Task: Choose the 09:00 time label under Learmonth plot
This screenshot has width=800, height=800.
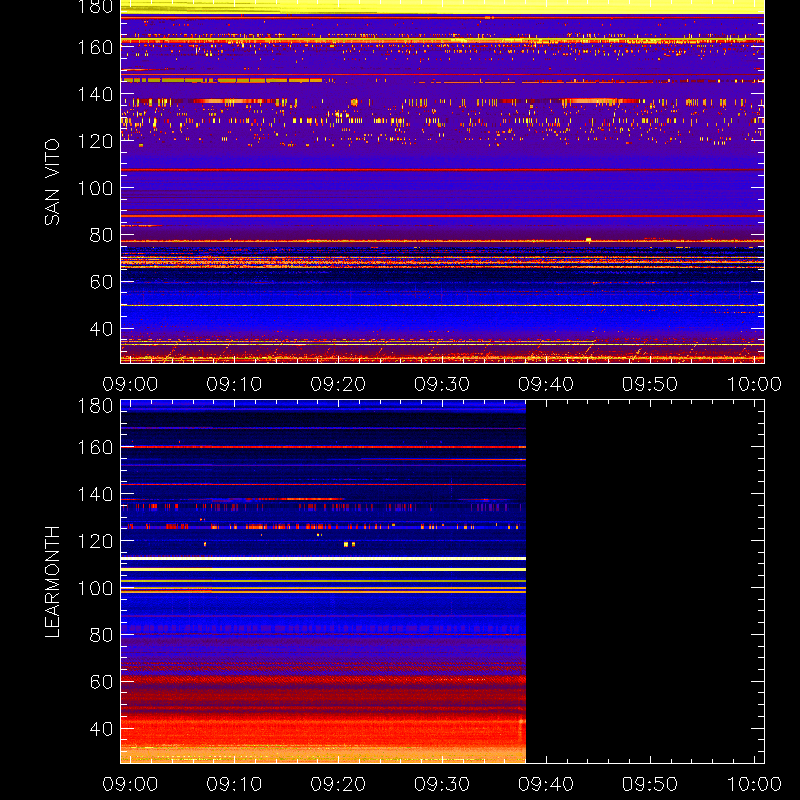Action: point(130,784)
